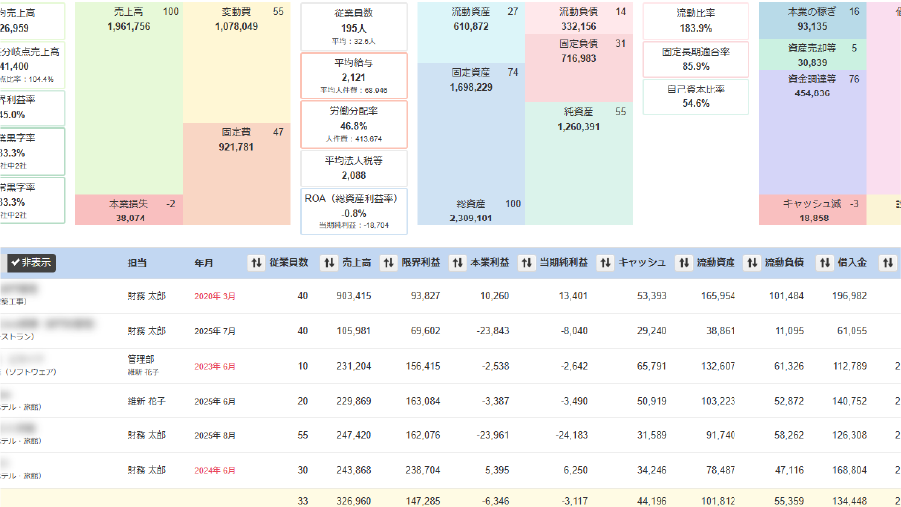Click the red 2020年 3月 date

click(215, 296)
